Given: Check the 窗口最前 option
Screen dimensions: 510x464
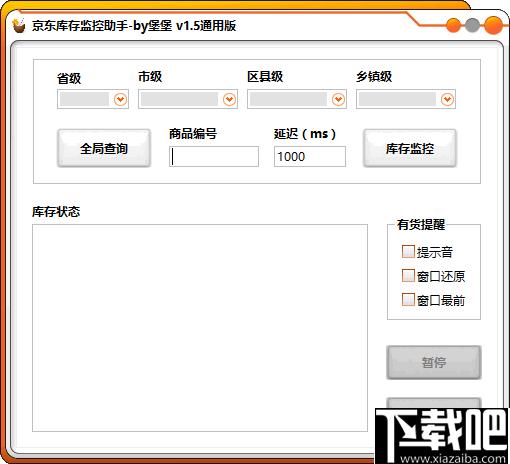Looking at the screenshot, I should (x=408, y=300).
